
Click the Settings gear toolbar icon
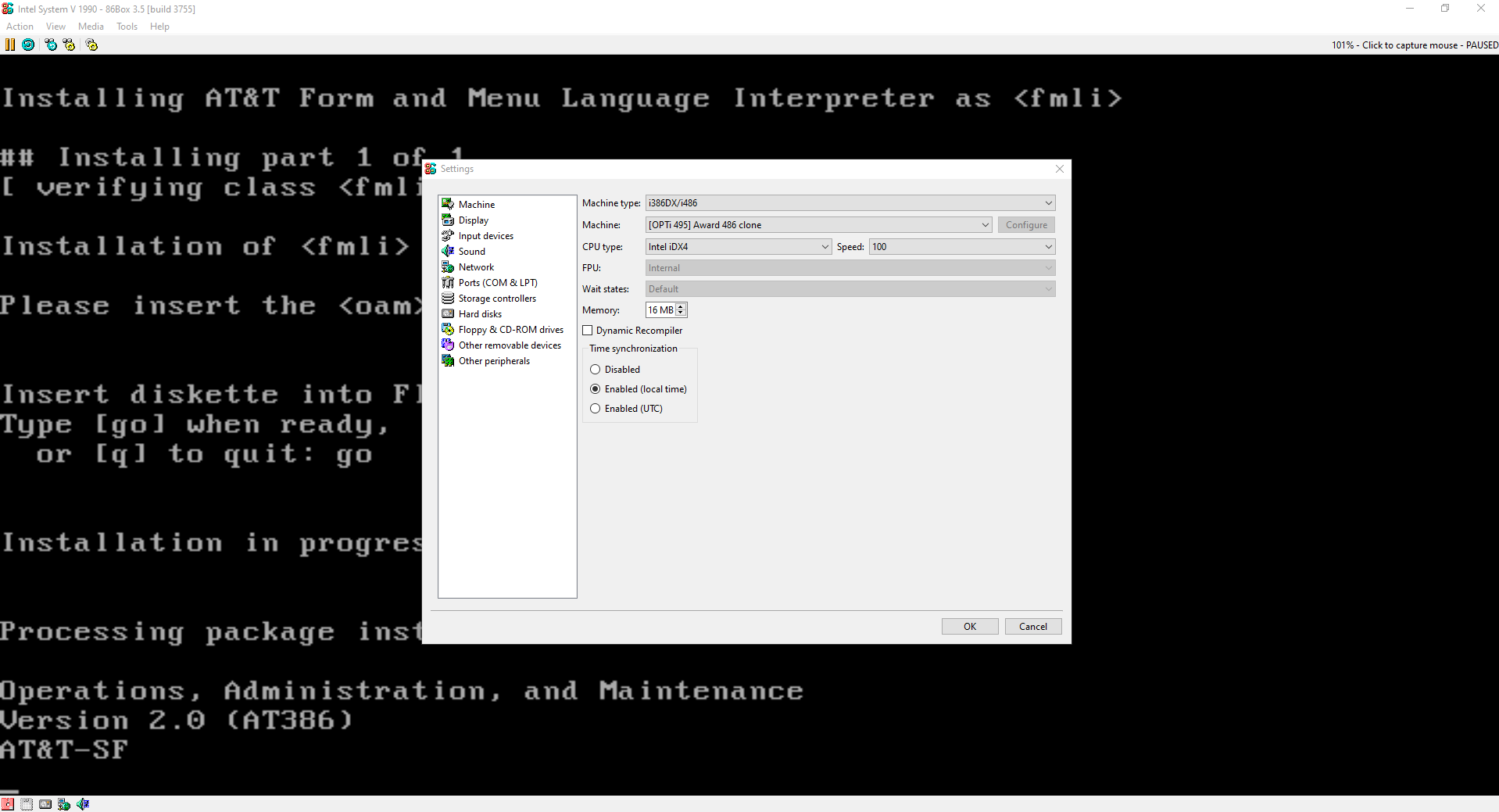[x=91, y=45]
